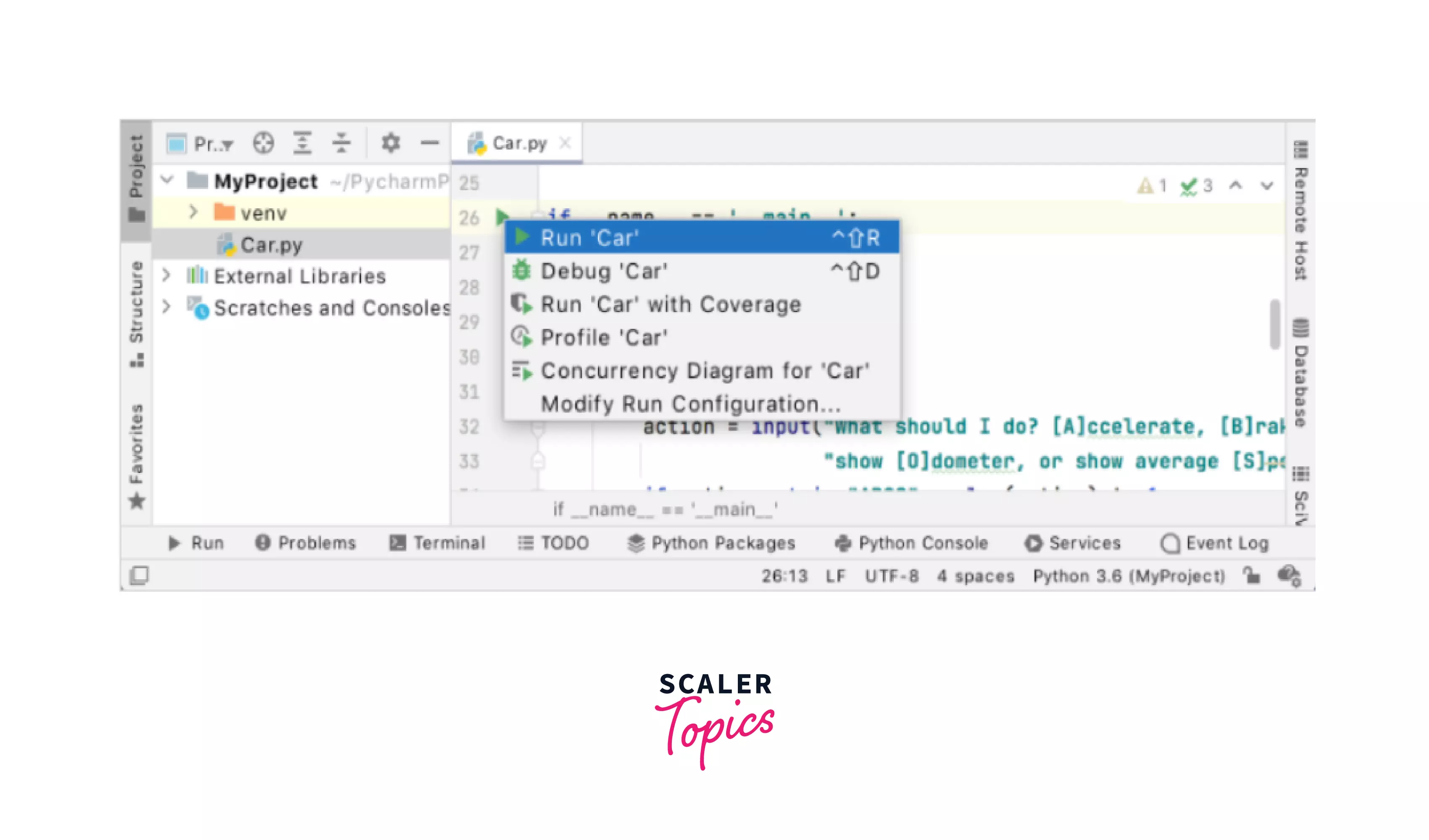Hide the Project panel with minus icon
This screenshot has height=840, width=1429.
pos(430,143)
